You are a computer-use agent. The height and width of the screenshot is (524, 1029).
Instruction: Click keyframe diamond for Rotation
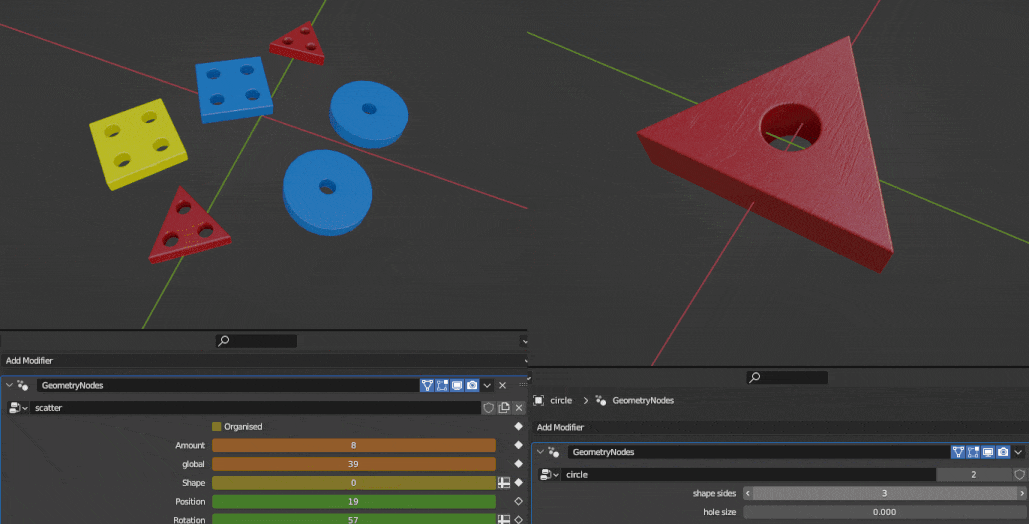(518, 519)
